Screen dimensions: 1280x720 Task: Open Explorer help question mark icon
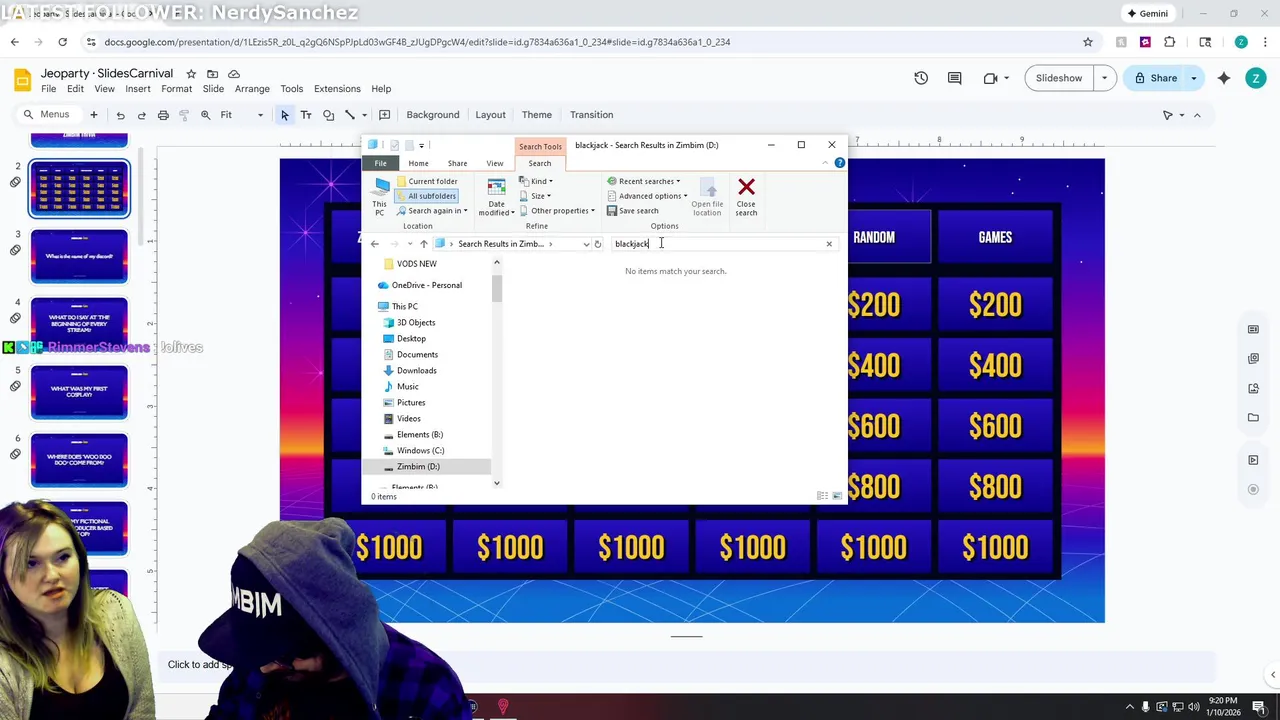tap(840, 163)
